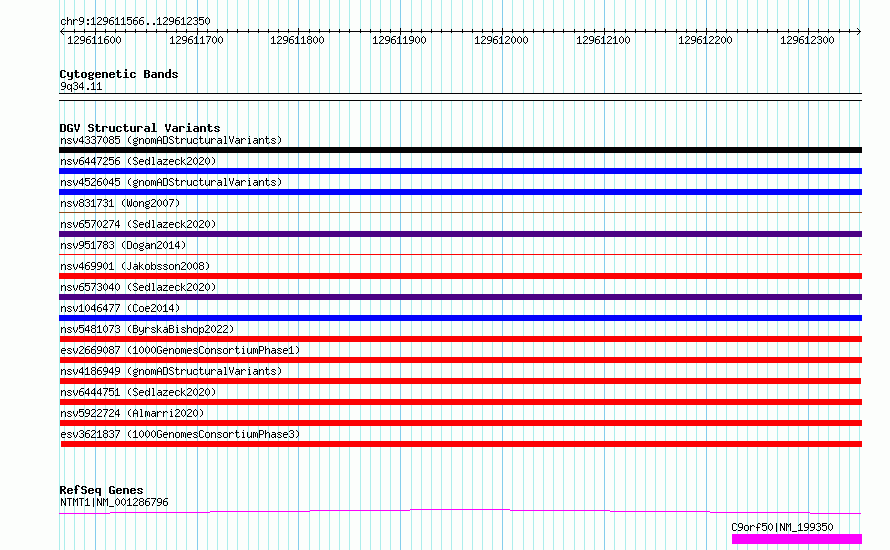The height and width of the screenshot is (550, 890).
Task: Click ruler position 129611900
Action: point(399,40)
